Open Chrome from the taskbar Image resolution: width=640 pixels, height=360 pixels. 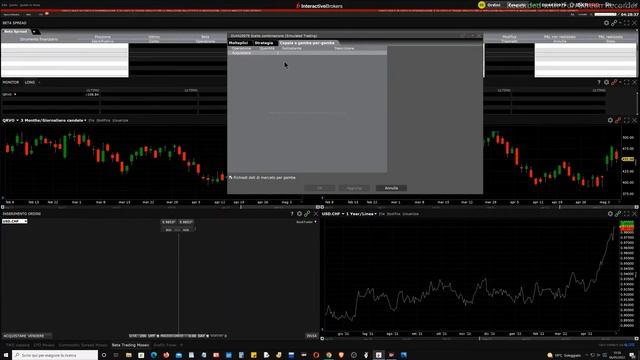[329, 355]
